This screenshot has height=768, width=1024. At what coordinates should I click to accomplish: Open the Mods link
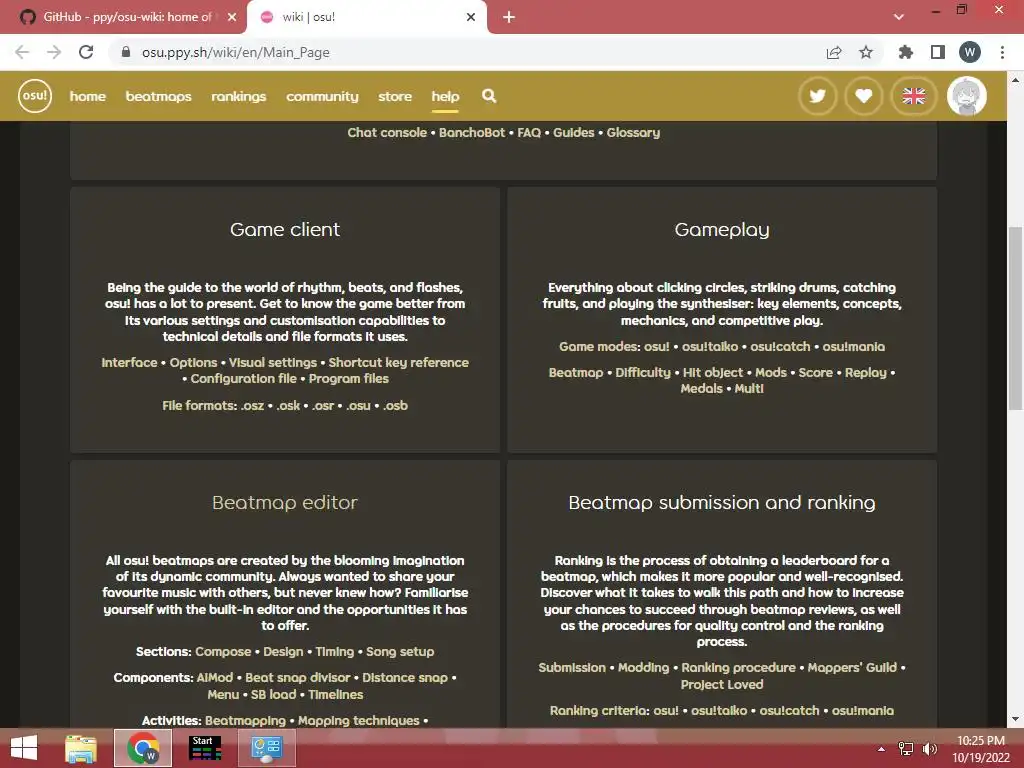point(771,373)
